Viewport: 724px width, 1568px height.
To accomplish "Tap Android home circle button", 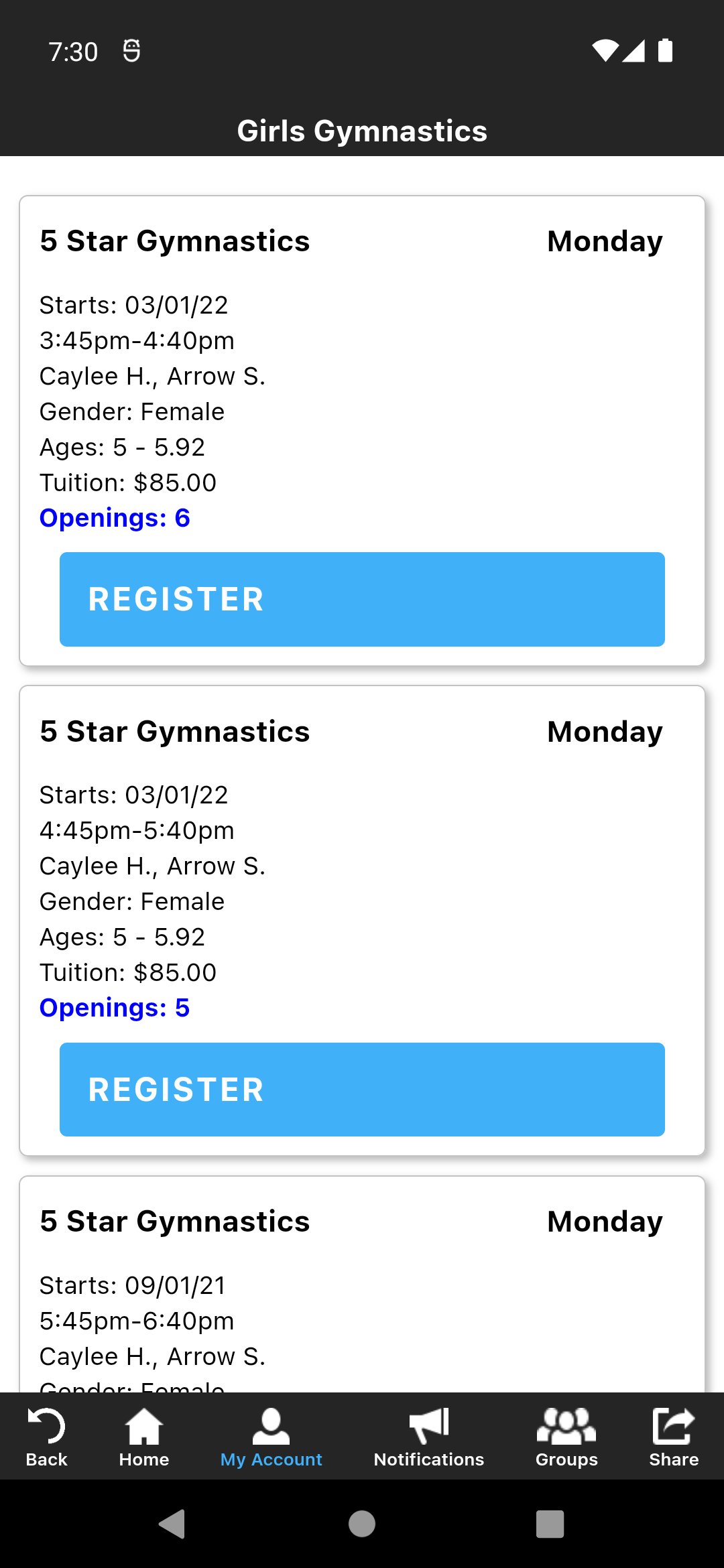I will point(362,1524).
